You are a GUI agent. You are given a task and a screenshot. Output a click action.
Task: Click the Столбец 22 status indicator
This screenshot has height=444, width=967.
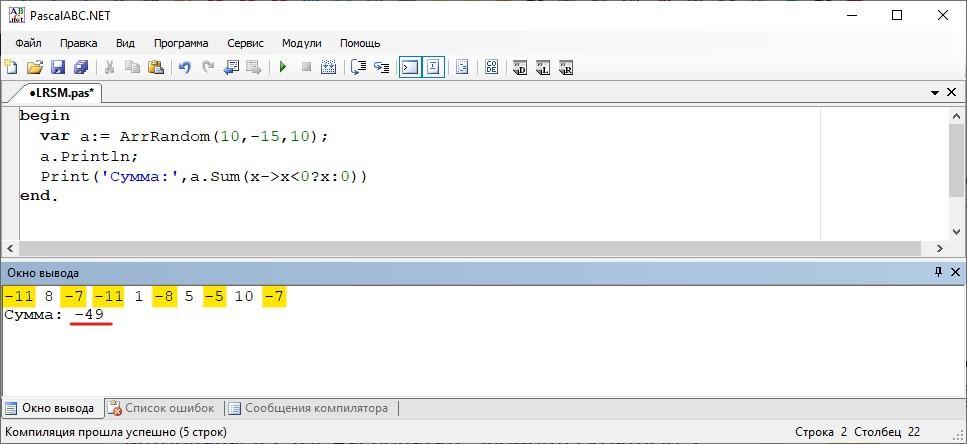pos(887,432)
